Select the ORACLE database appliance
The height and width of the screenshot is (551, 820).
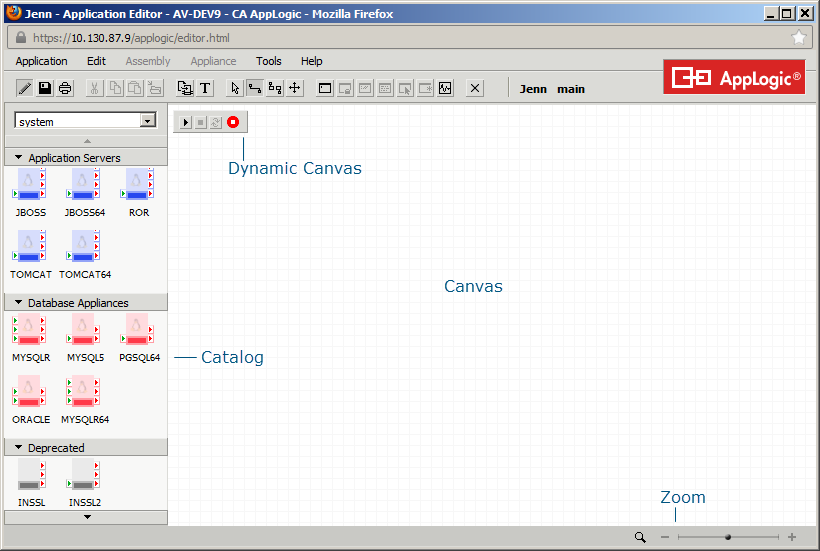pyautogui.click(x=29, y=391)
